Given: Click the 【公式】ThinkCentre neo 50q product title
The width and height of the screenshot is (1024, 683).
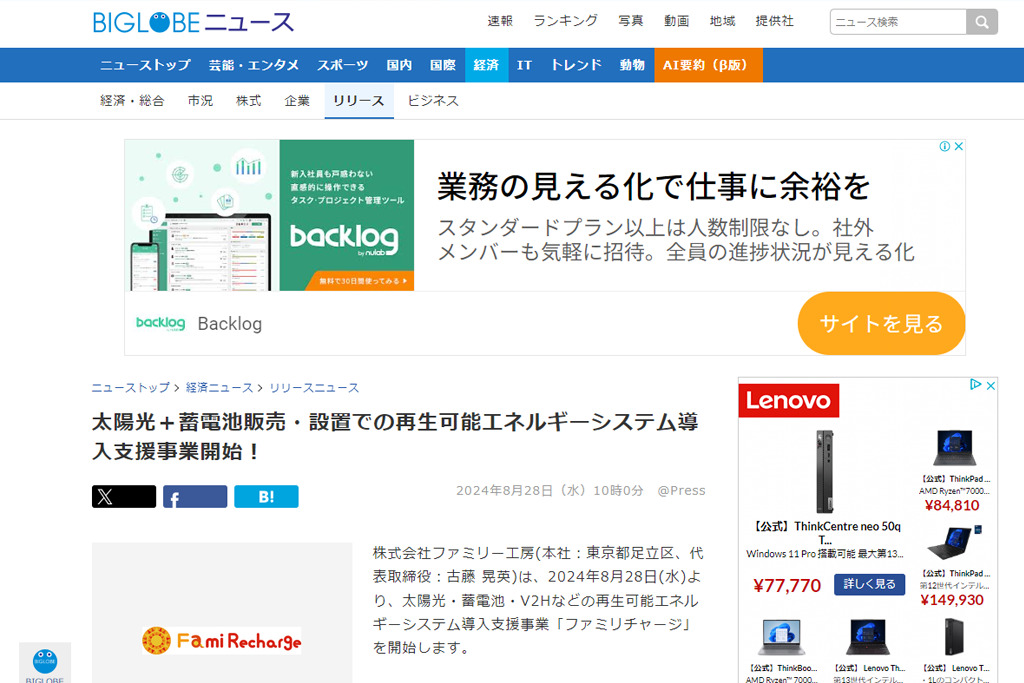Looking at the screenshot, I should 826,532.
